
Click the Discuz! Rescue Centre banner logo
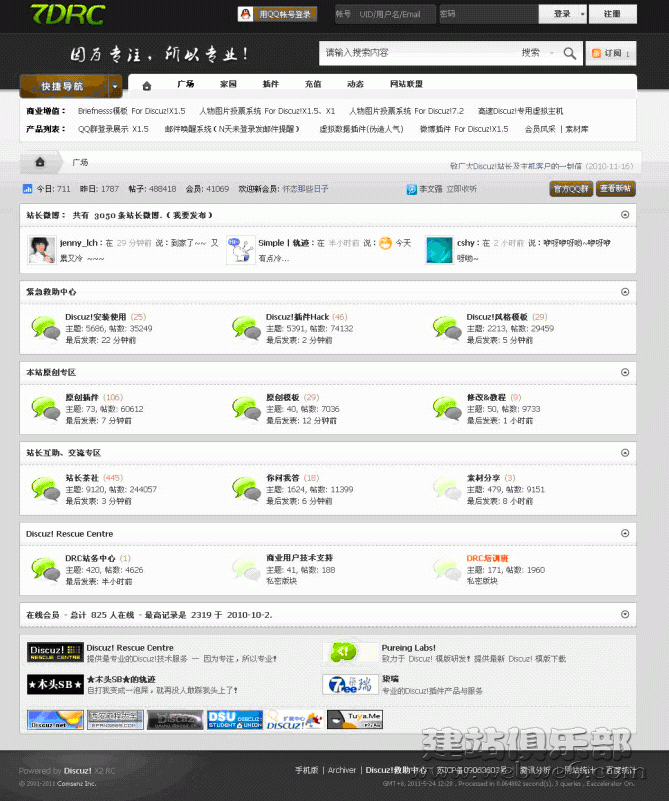tap(55, 652)
